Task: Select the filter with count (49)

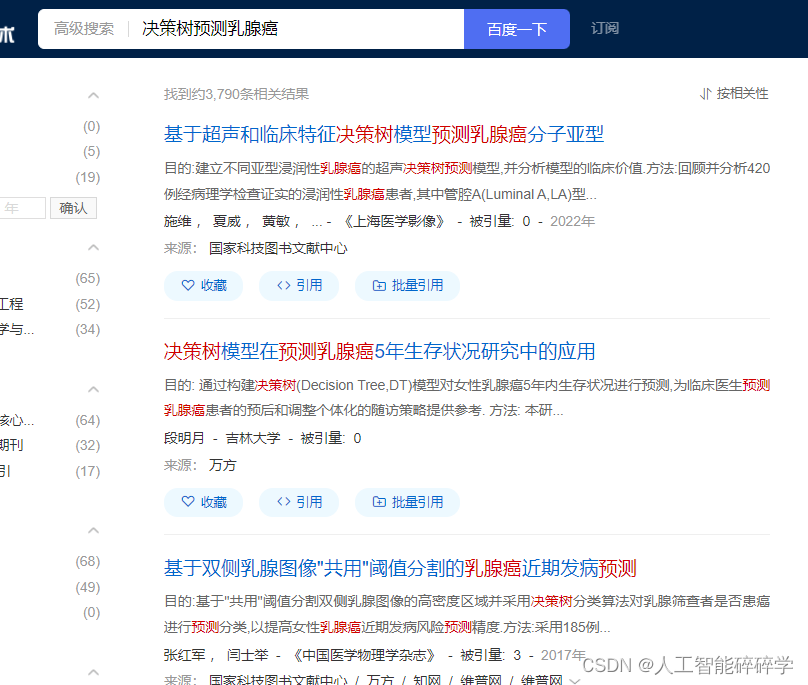Action: click(x=88, y=587)
